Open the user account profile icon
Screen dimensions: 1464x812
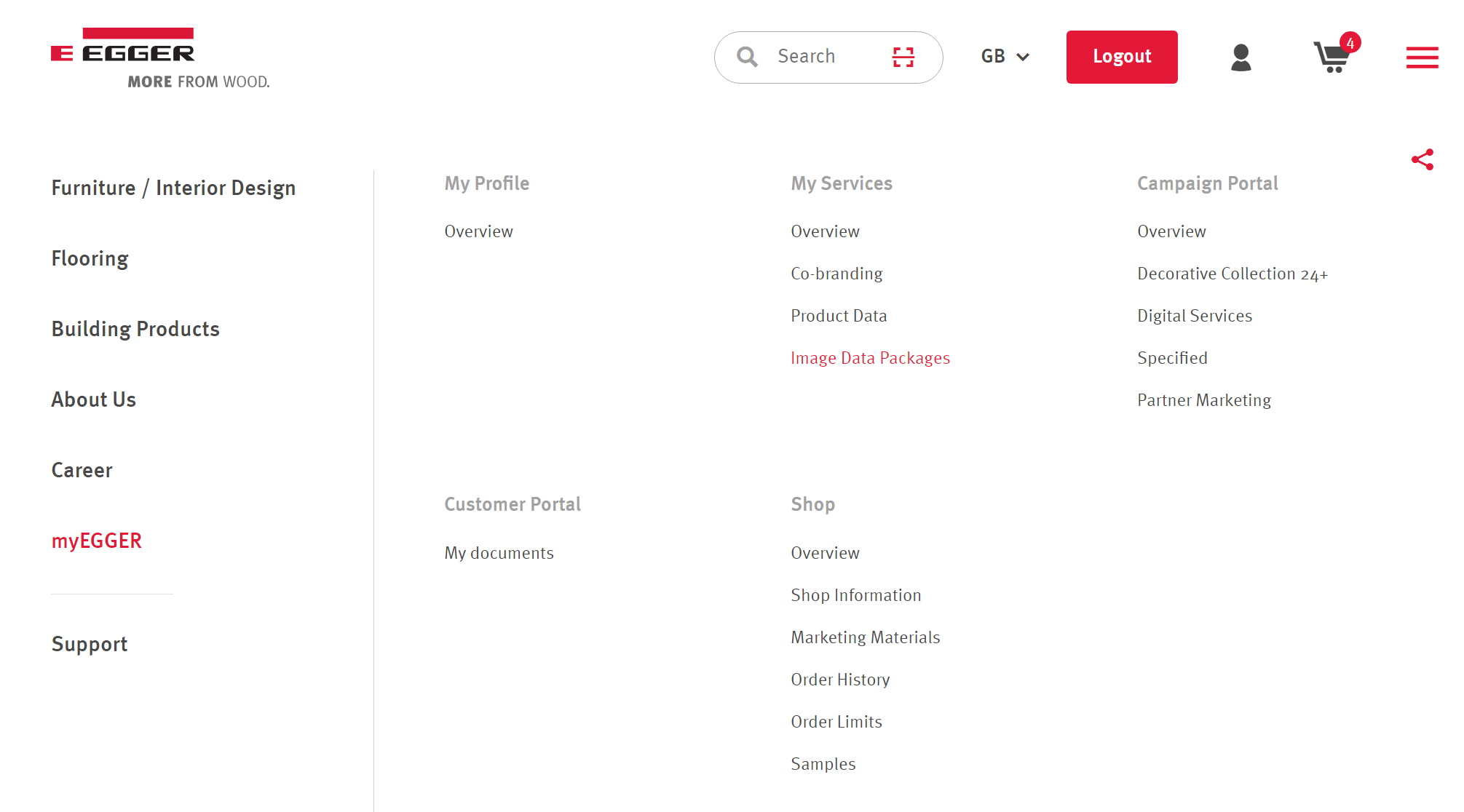(1241, 57)
